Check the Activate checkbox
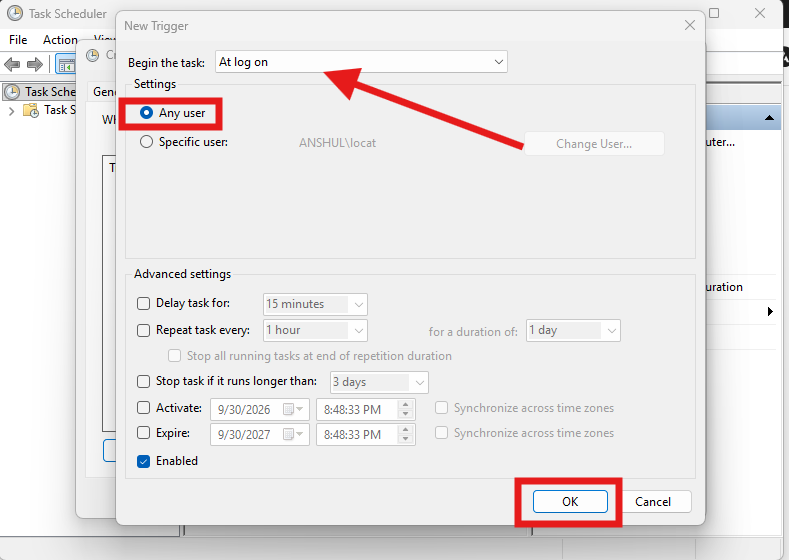The height and width of the screenshot is (560, 789). click(x=143, y=408)
